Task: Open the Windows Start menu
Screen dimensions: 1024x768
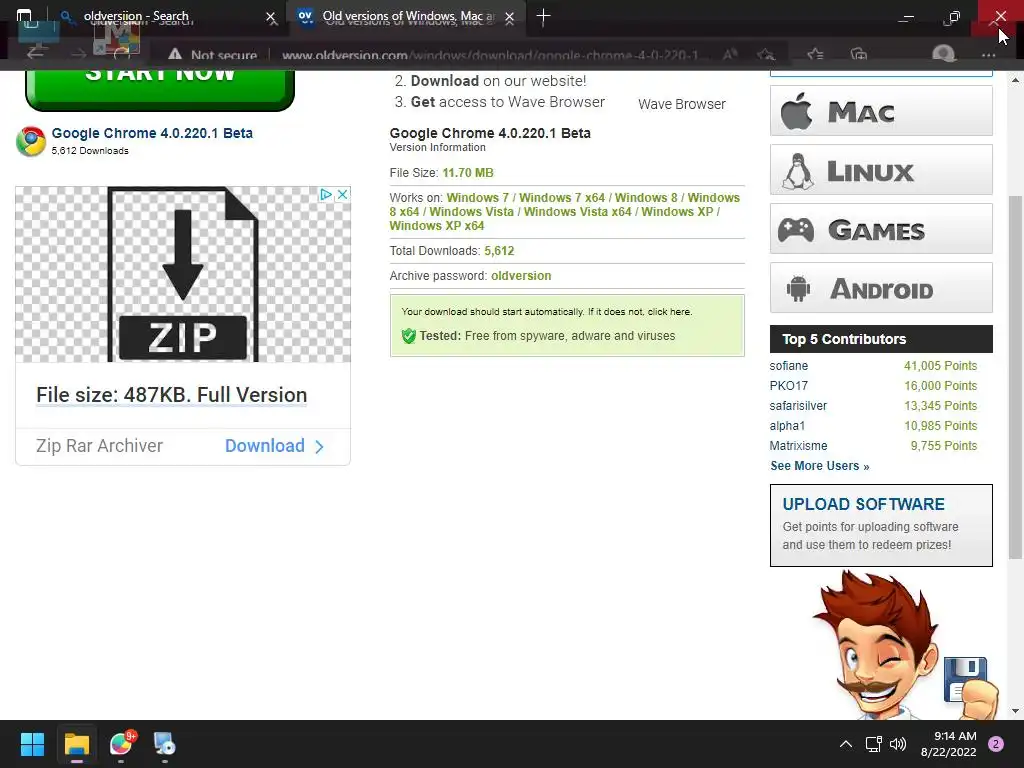Action: 32,744
